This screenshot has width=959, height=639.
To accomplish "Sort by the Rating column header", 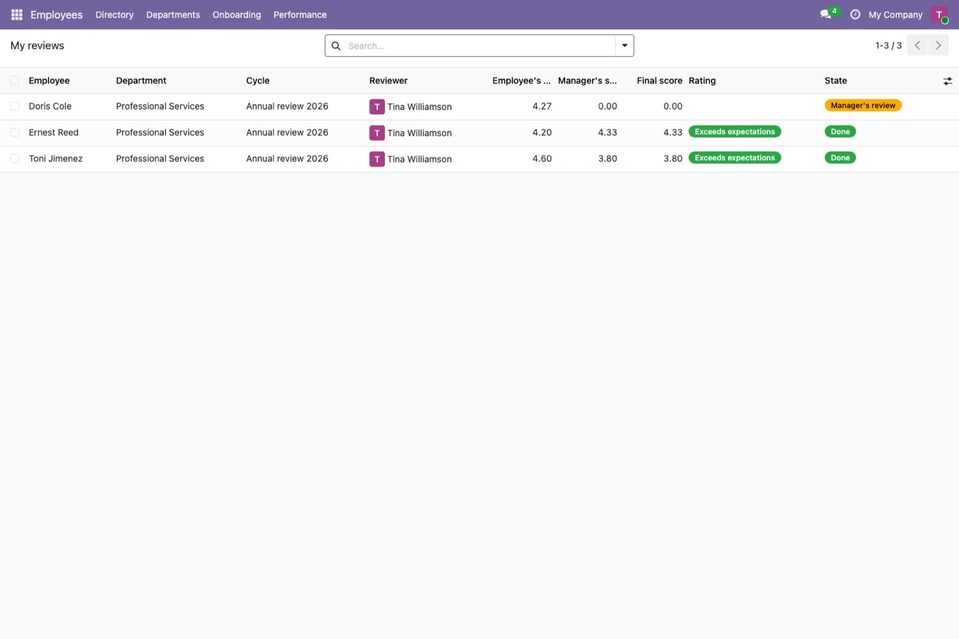I will click(702, 81).
